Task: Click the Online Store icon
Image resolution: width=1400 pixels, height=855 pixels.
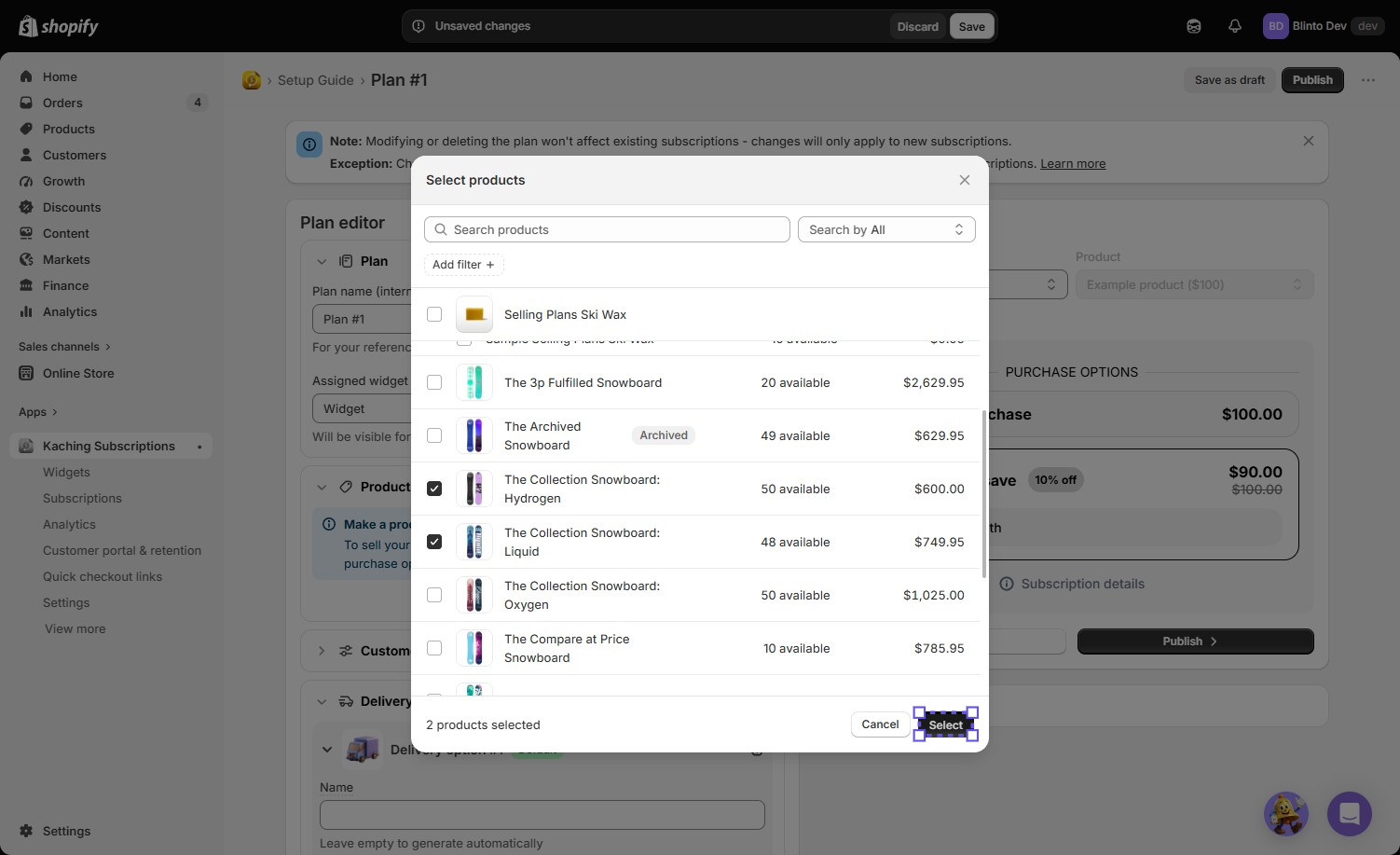Action: (x=26, y=373)
